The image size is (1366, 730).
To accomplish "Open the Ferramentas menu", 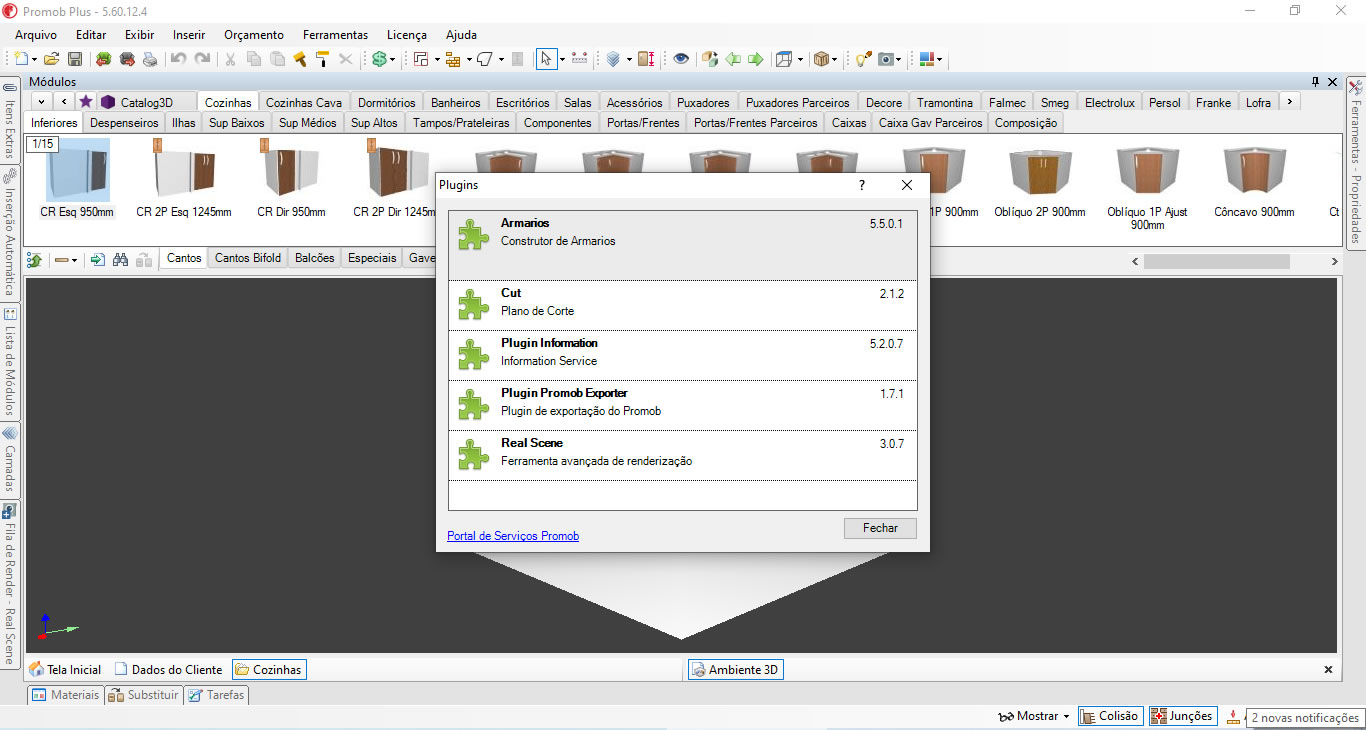I will tap(335, 34).
